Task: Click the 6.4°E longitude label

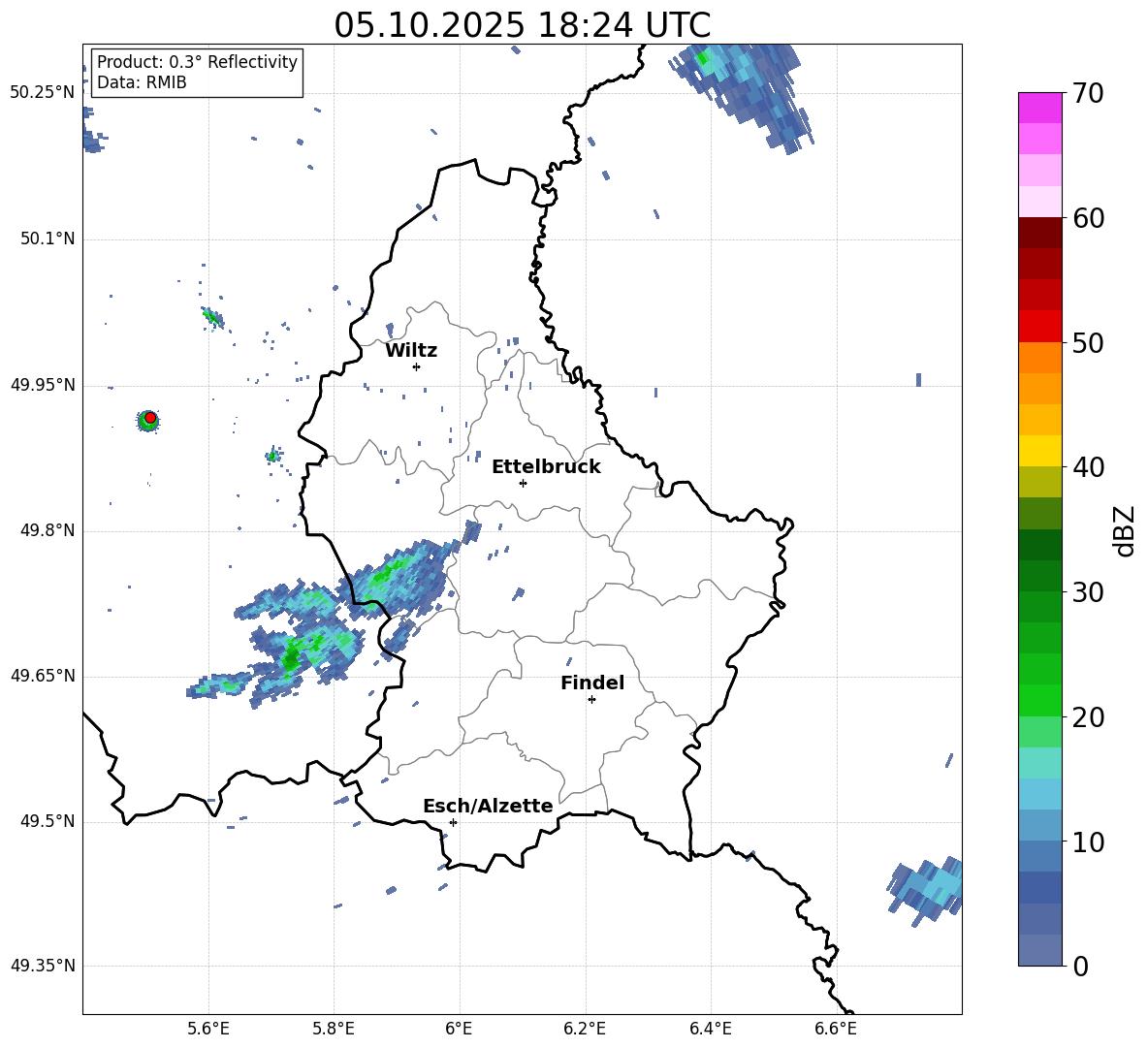Action: pyautogui.click(x=710, y=1029)
